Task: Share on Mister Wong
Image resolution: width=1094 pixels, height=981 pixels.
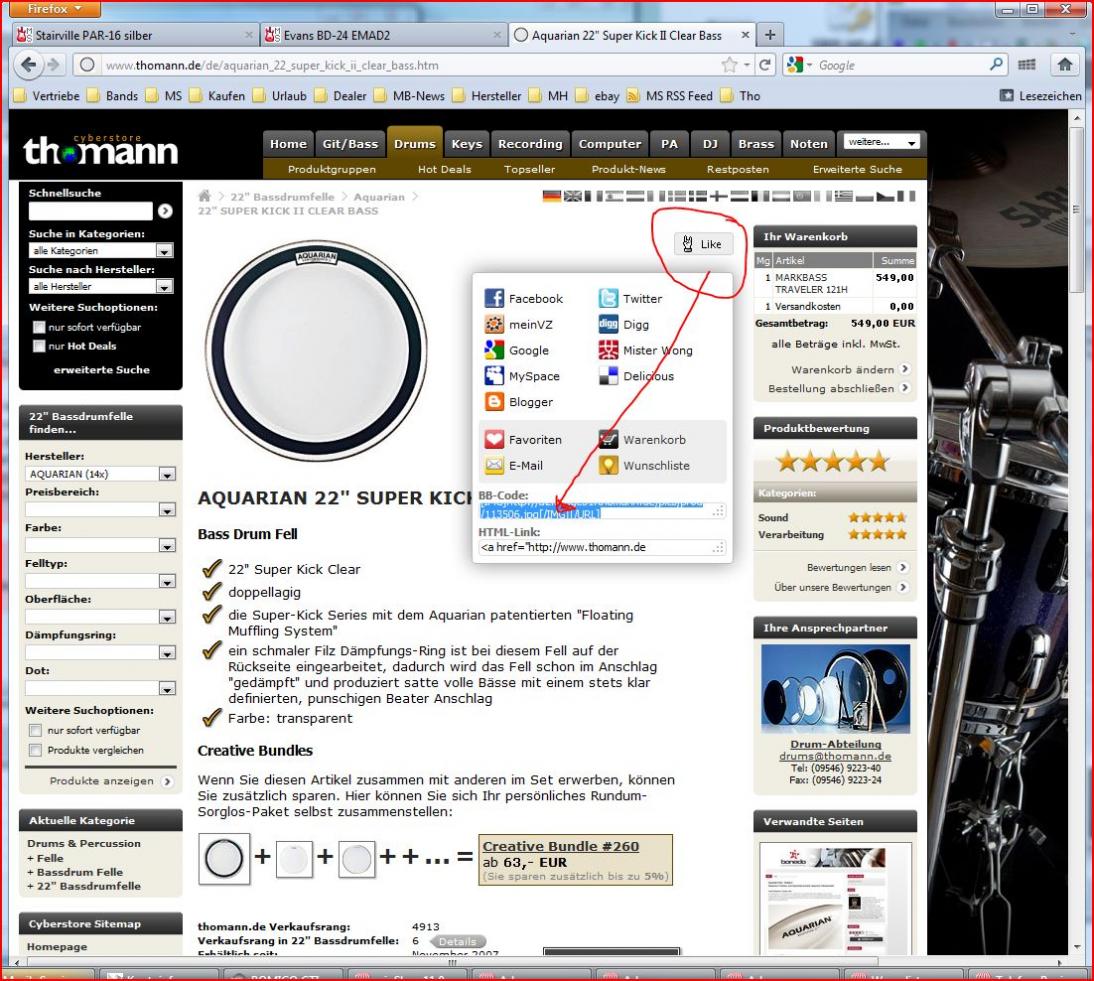Action: [x=645, y=350]
